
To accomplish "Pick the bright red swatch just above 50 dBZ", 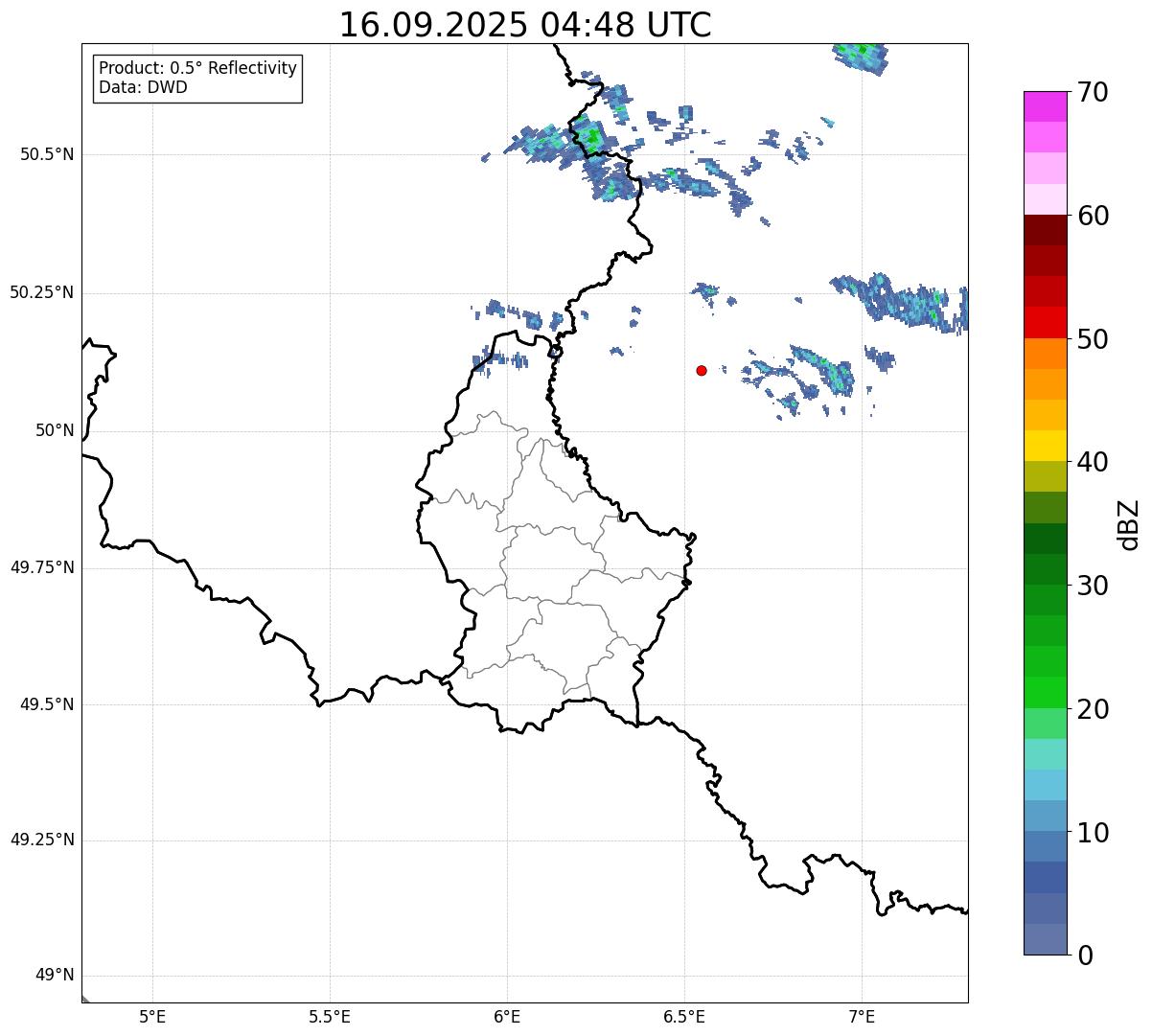I will (x=1045, y=323).
